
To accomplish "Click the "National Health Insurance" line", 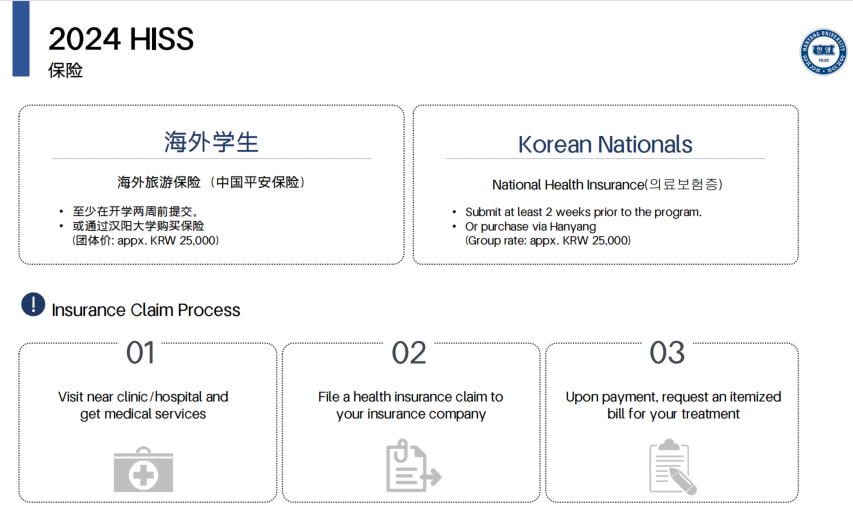I will pos(606,184).
